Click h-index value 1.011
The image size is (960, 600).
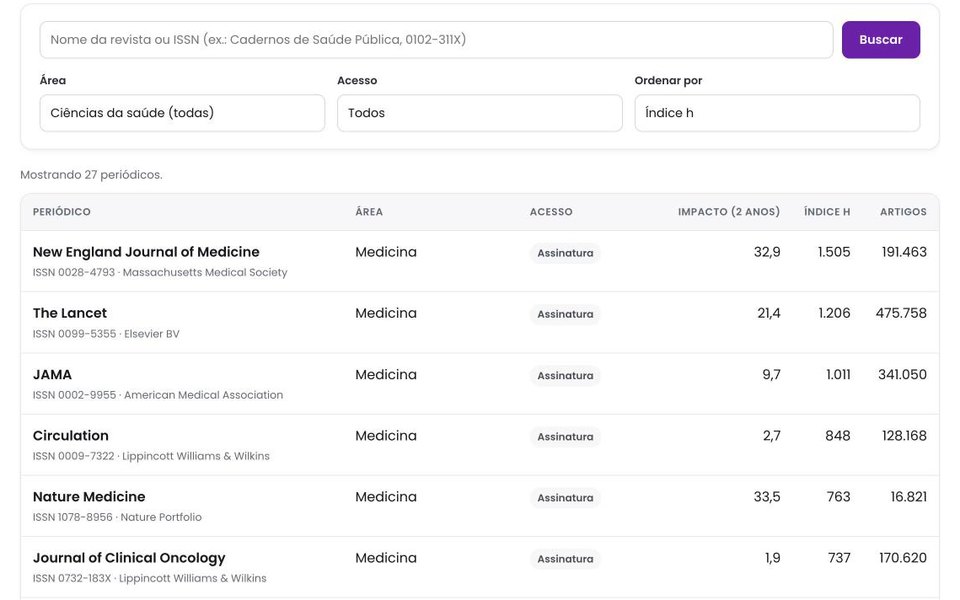(838, 374)
